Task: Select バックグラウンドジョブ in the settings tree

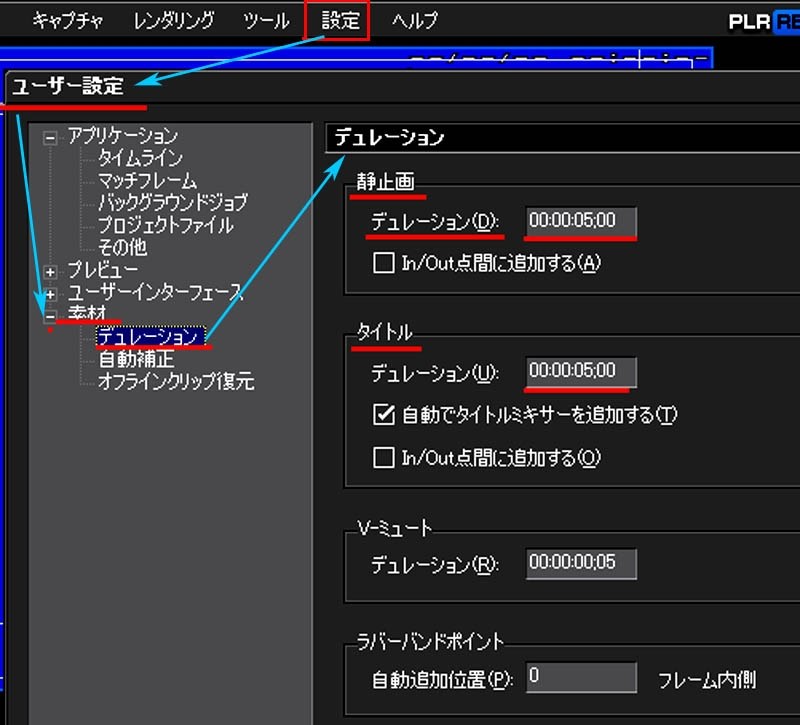Action: tap(172, 203)
